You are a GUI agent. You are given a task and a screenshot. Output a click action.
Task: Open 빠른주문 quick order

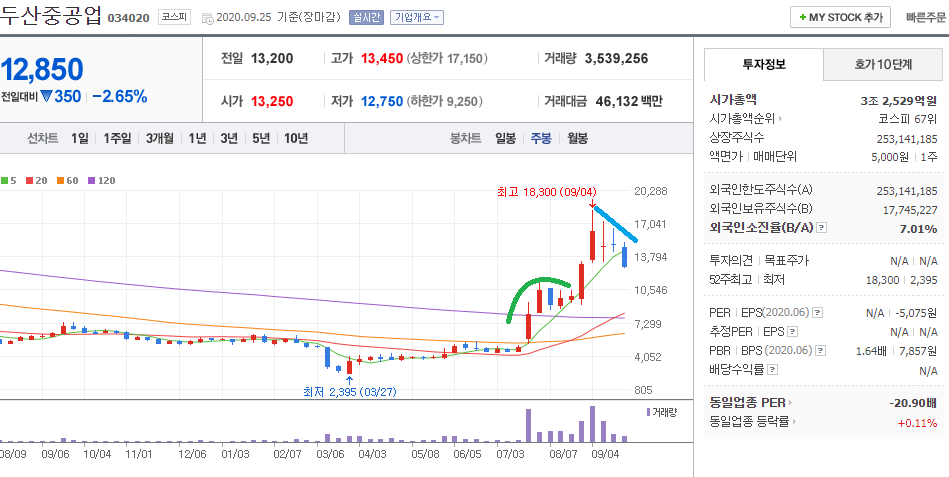pos(925,18)
